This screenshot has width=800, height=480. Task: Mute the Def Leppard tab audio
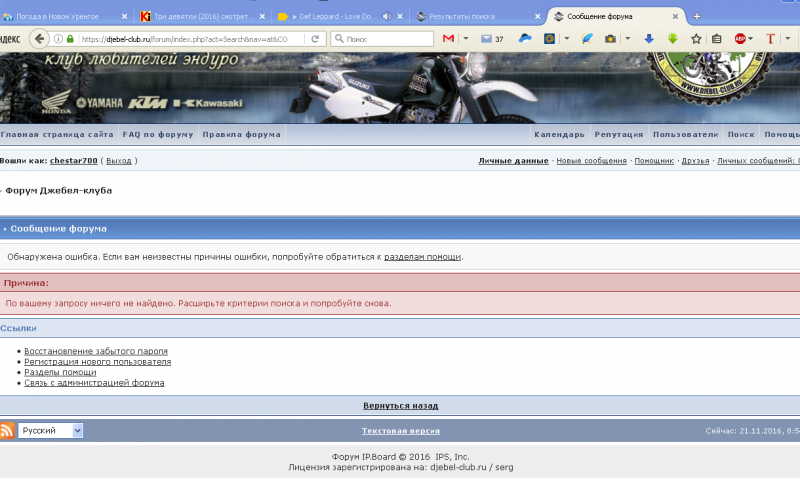pos(386,16)
